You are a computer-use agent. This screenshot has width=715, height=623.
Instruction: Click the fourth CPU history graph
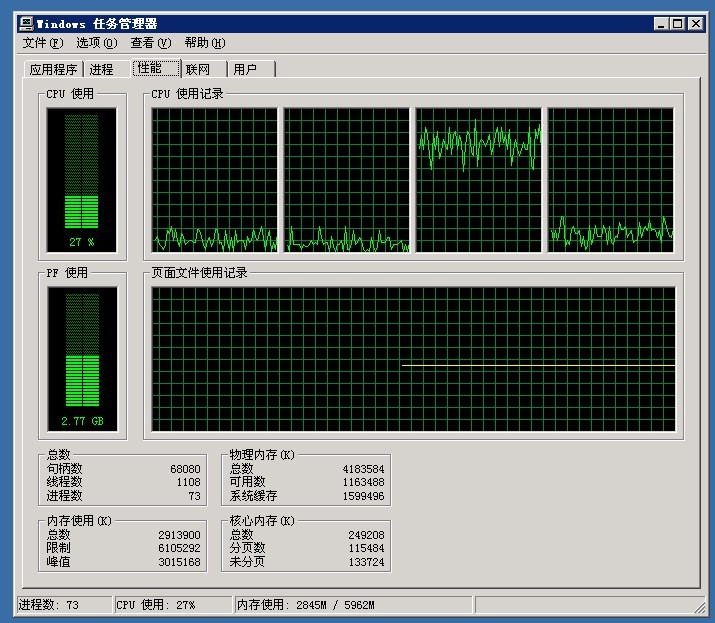[611, 180]
